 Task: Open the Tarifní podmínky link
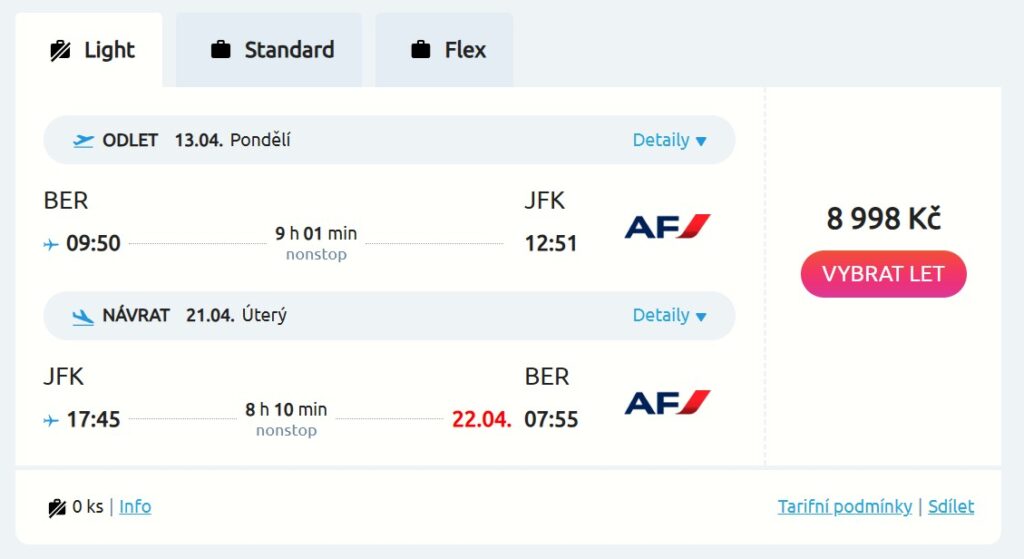pyautogui.click(x=845, y=507)
